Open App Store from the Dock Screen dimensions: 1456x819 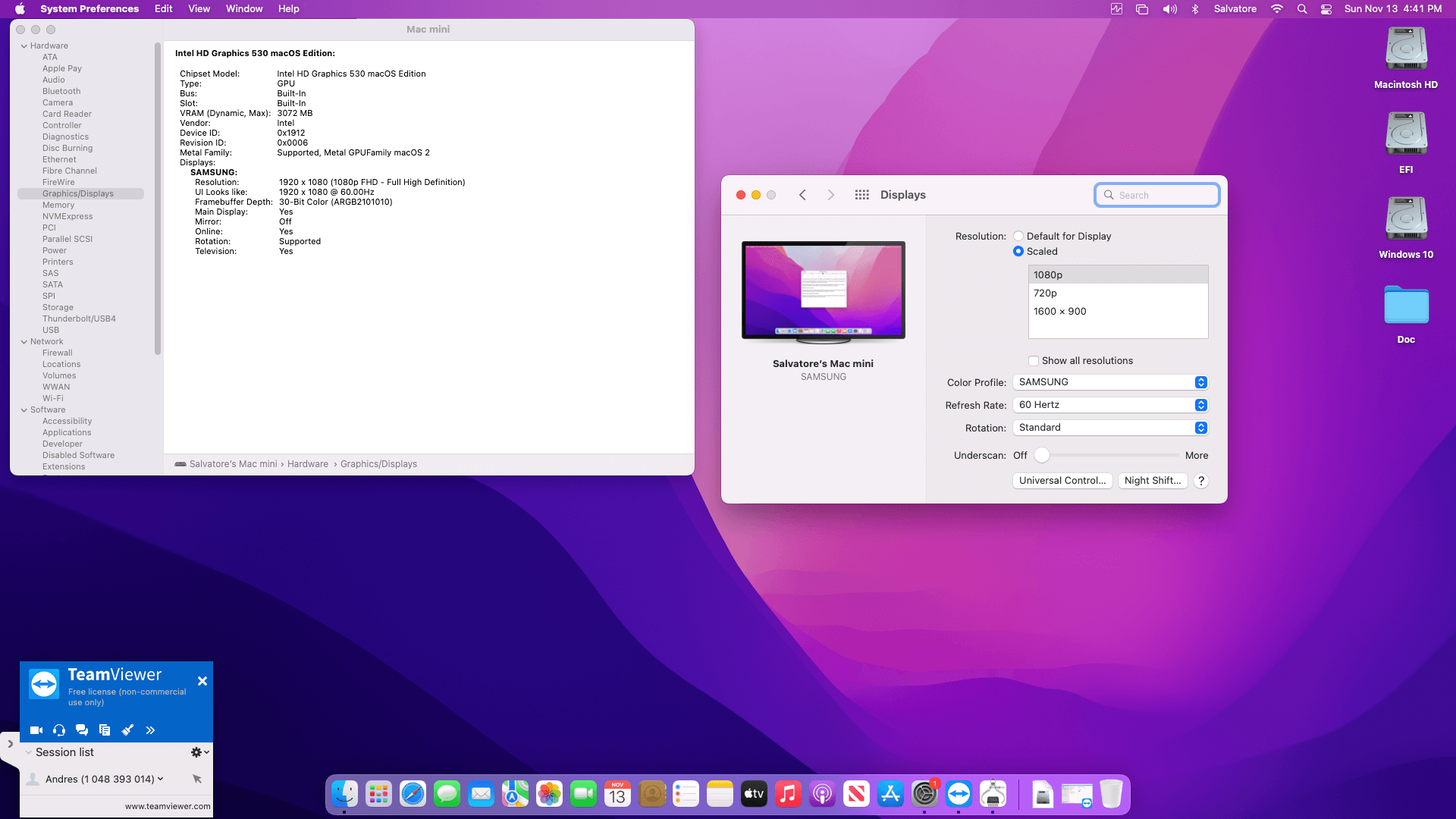point(890,794)
